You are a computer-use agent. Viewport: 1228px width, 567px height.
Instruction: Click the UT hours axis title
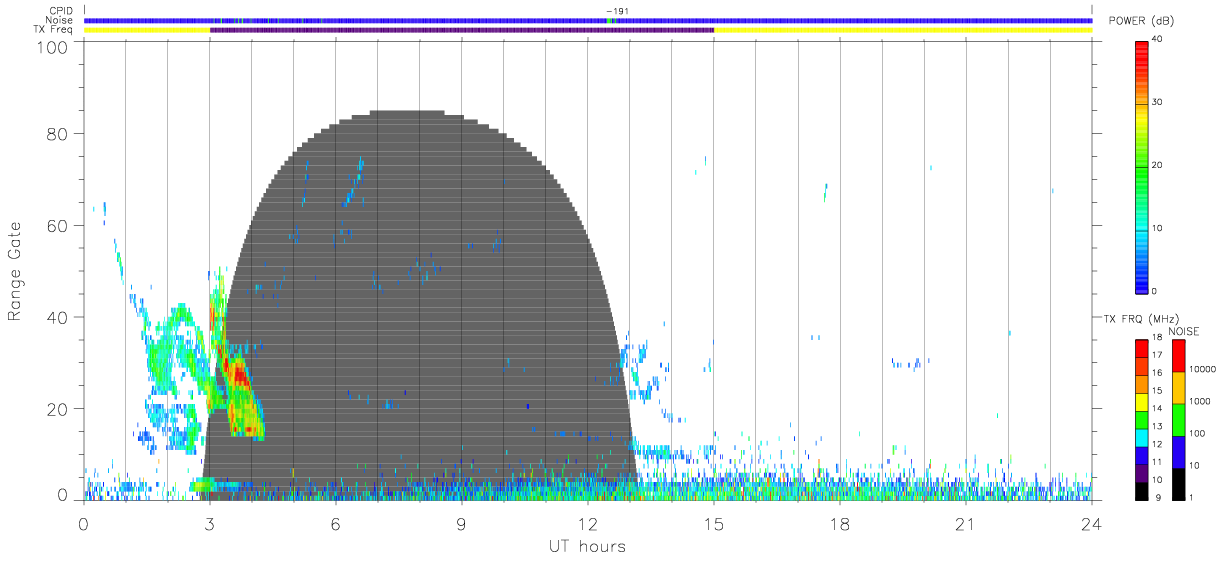point(587,547)
